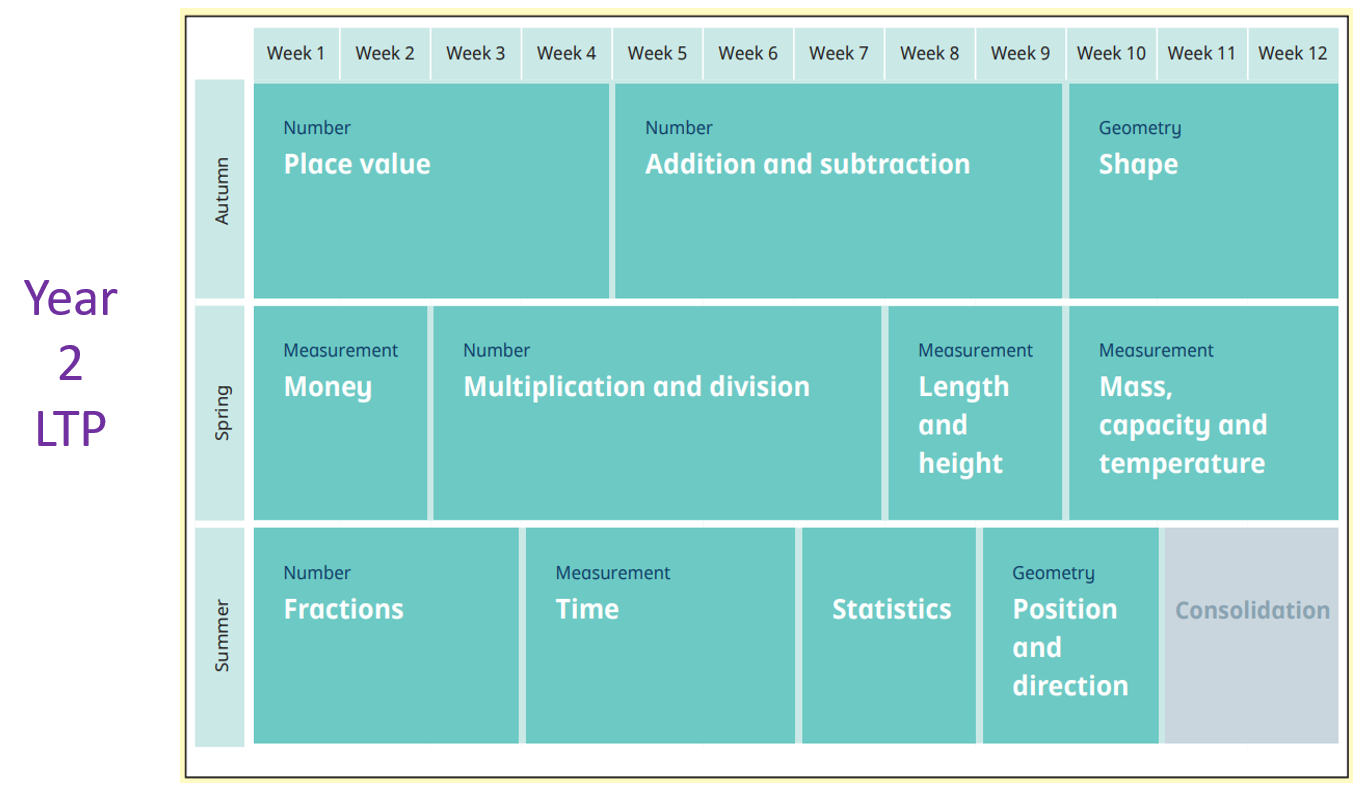
Task: Select the Week 6 column header
Action: click(748, 54)
